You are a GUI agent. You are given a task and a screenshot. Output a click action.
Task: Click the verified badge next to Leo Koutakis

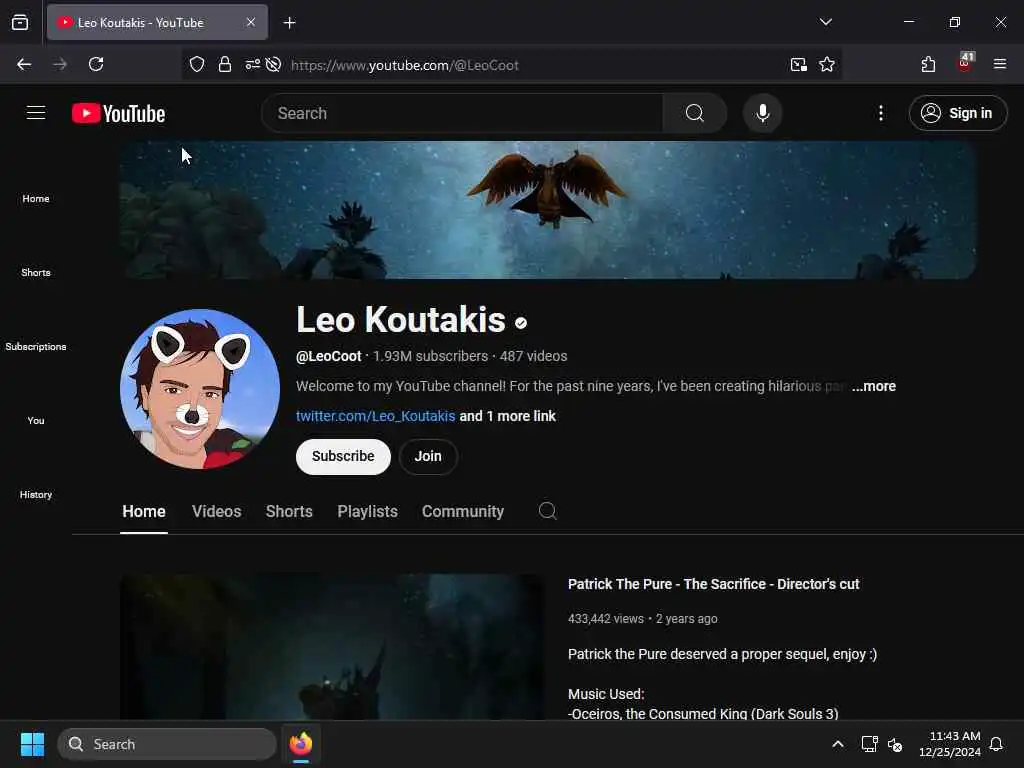[x=520, y=323]
